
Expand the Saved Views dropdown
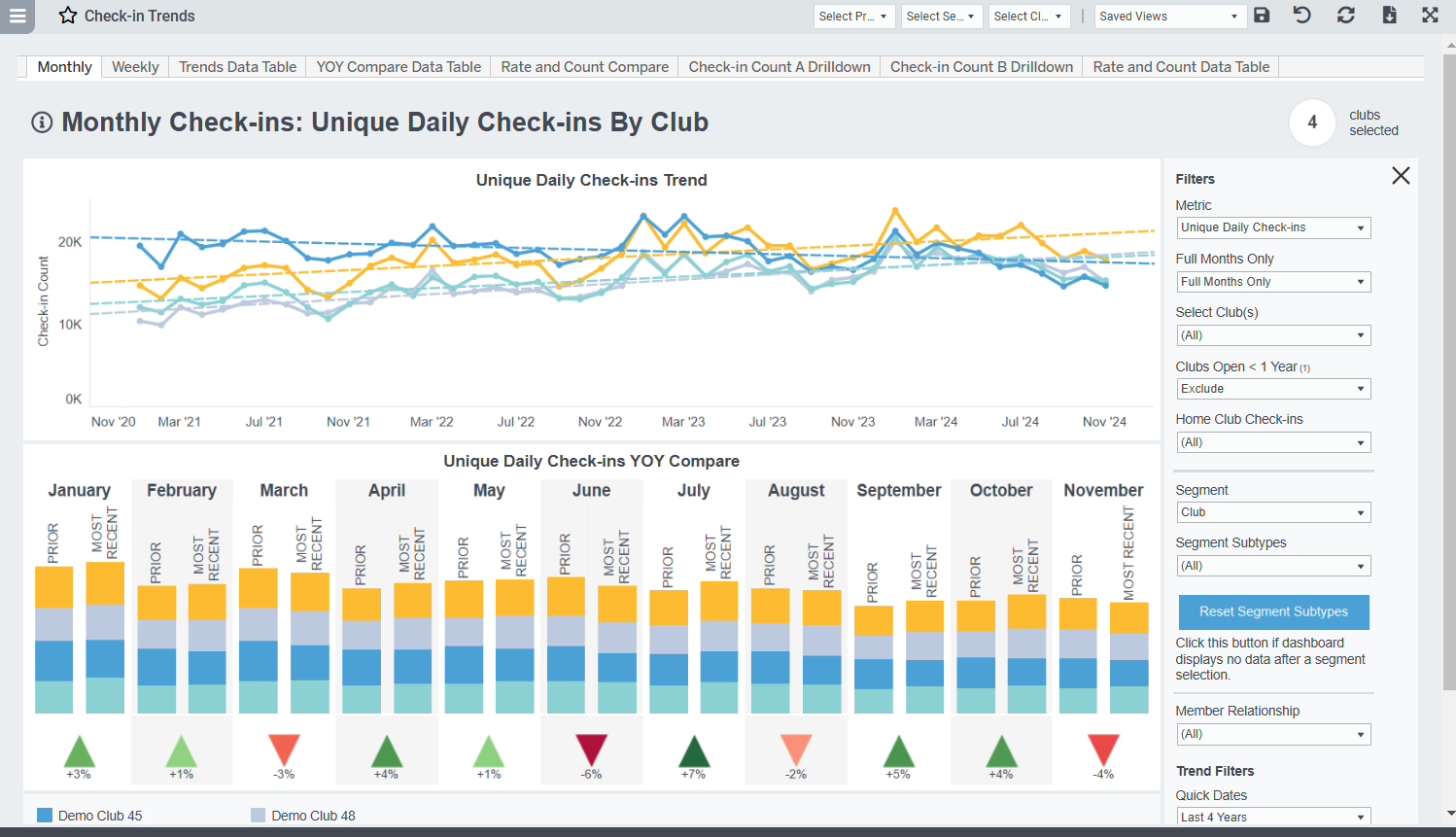(1168, 17)
